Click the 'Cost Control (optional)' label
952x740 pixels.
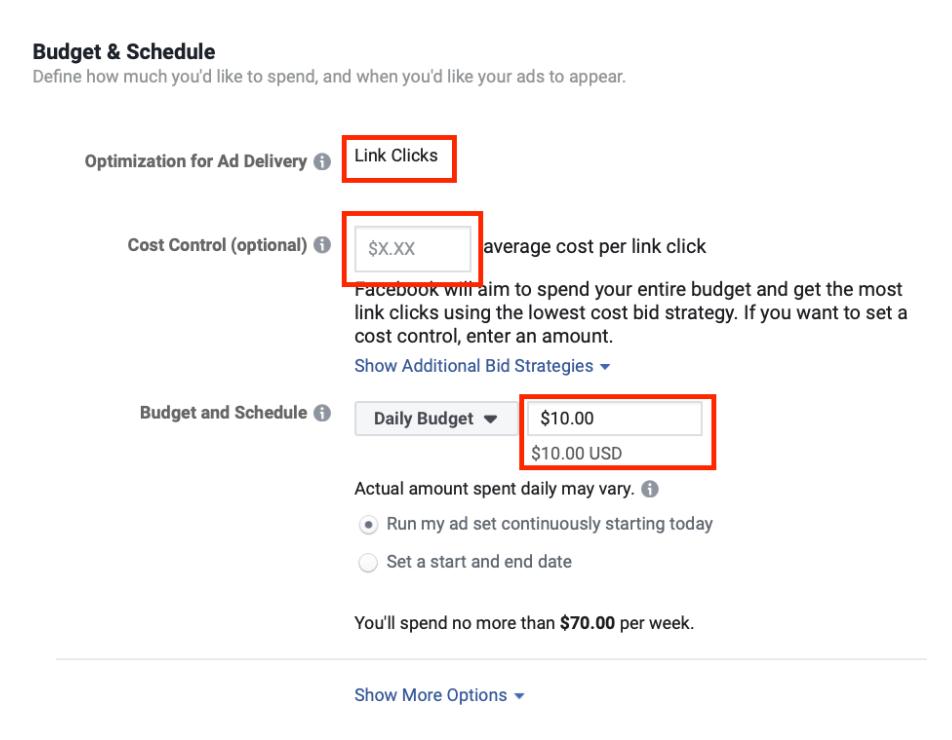(x=217, y=245)
